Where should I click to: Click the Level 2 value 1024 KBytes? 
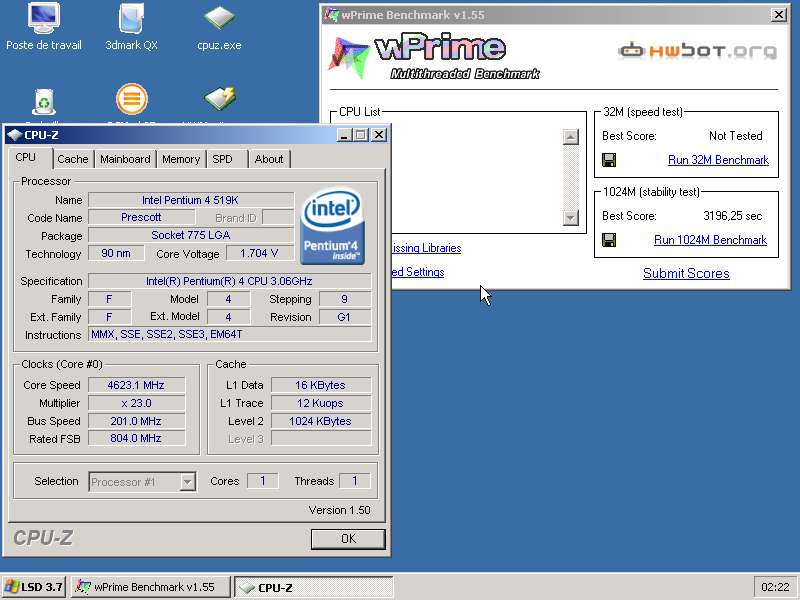click(321, 421)
